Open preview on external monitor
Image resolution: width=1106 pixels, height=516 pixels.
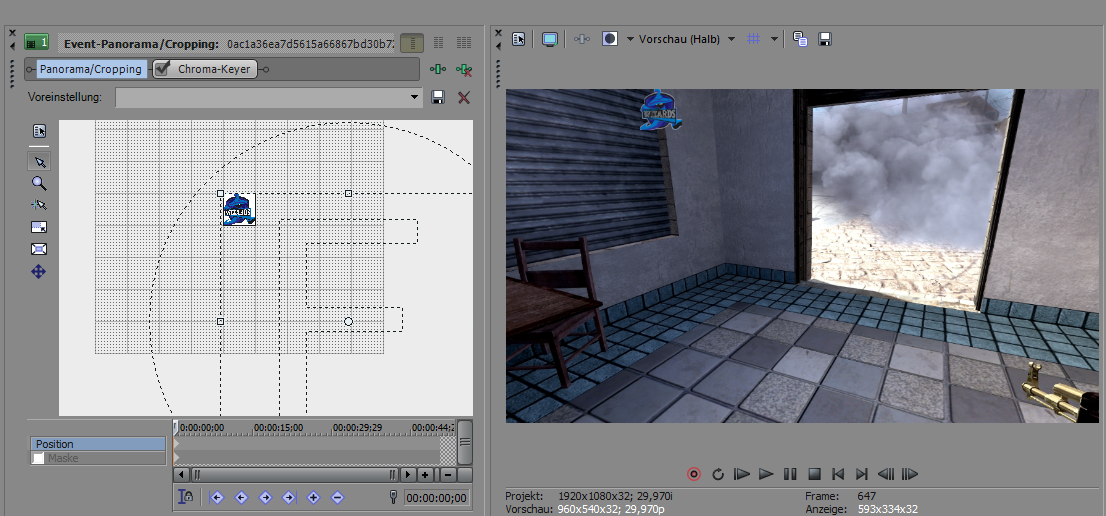[x=549, y=39]
